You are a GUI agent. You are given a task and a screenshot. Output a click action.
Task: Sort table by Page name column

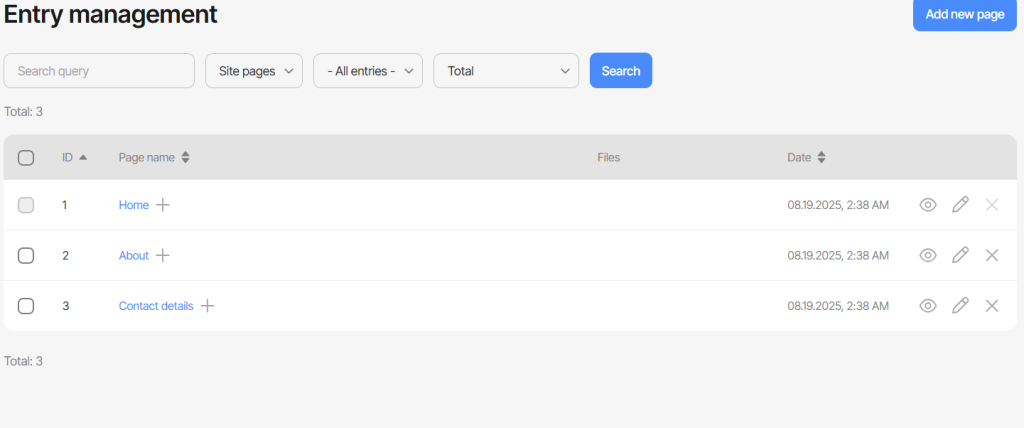click(x=154, y=157)
